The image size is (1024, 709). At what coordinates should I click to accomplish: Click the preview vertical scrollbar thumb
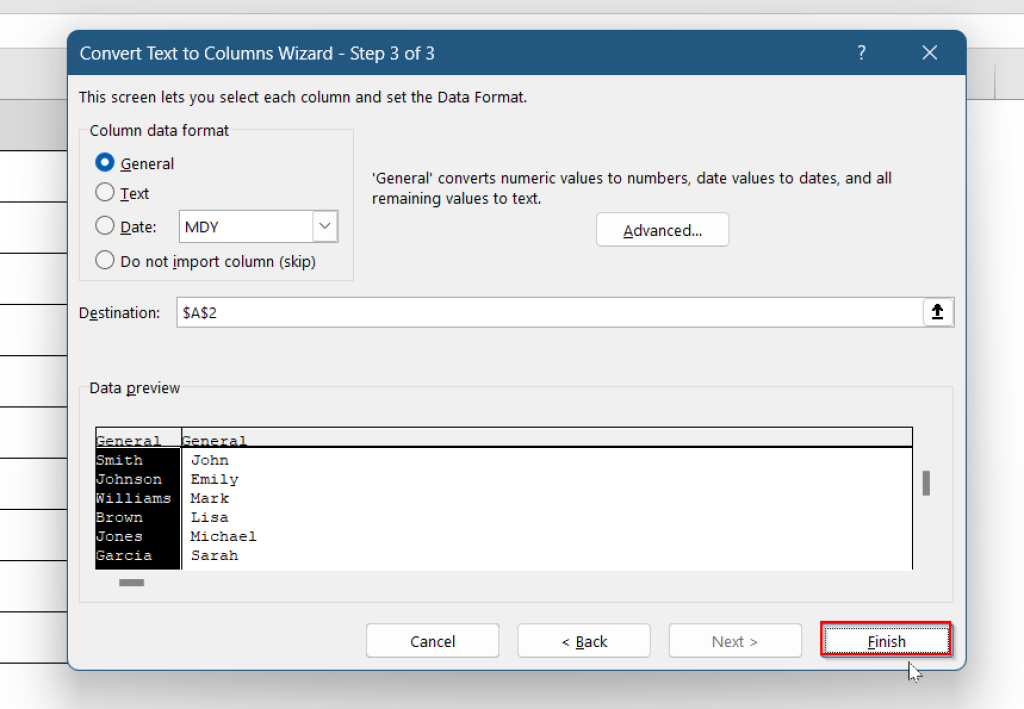[x=925, y=483]
